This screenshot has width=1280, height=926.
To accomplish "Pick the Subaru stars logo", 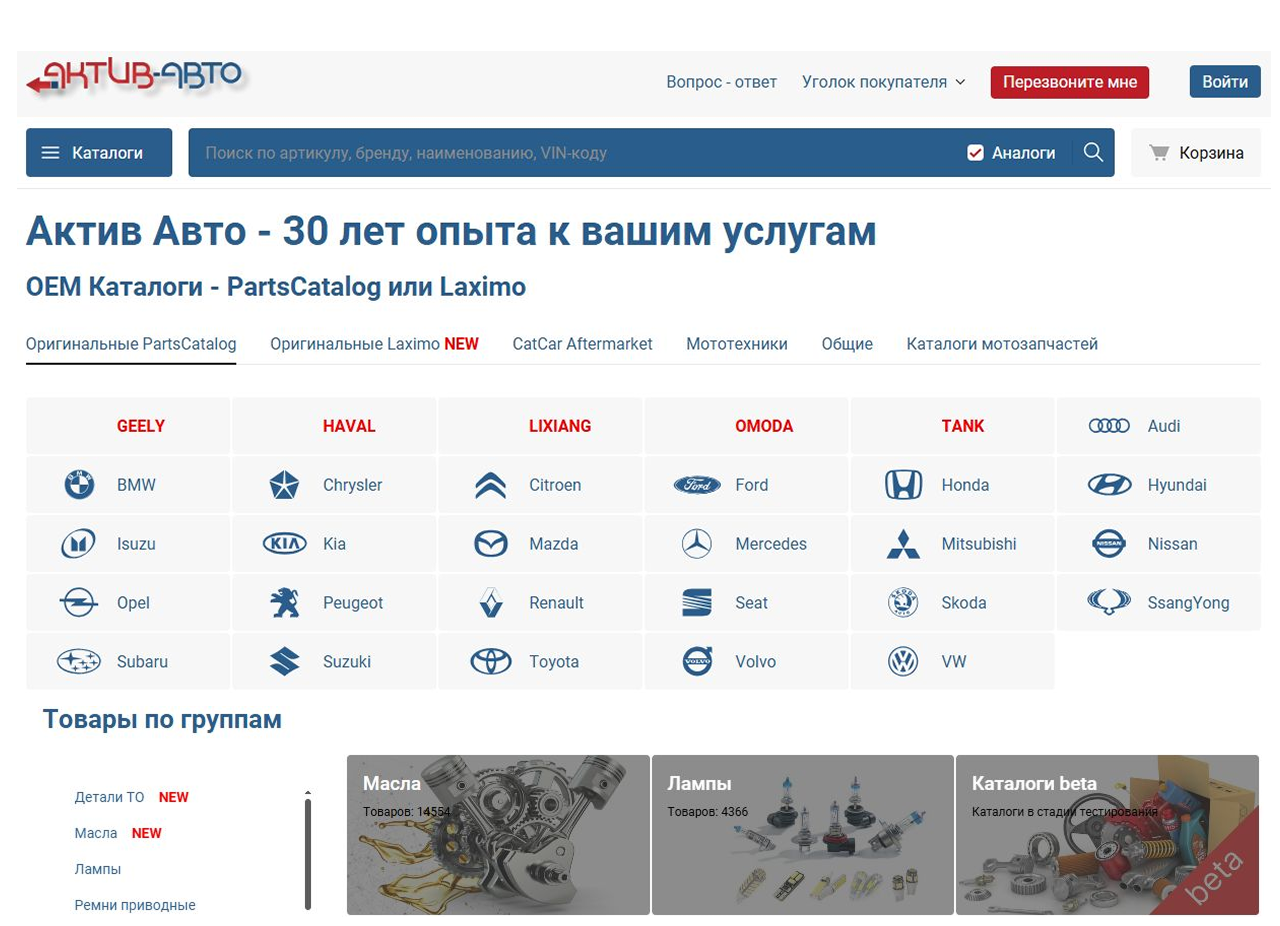I will click(79, 662).
